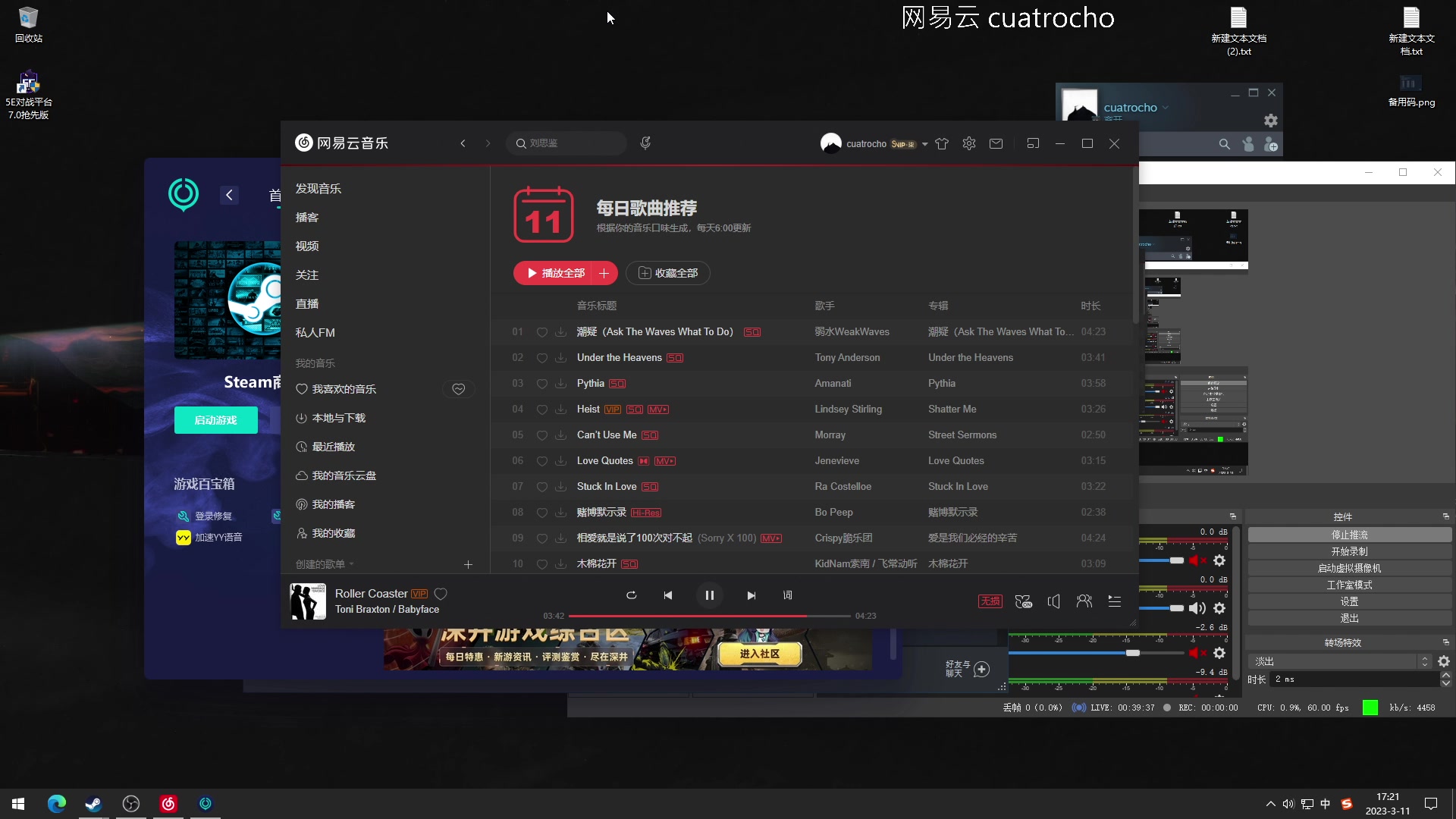Image resolution: width=1456 pixels, height=819 pixels.
Task: Open voice search microphone icon
Action: [x=645, y=143]
